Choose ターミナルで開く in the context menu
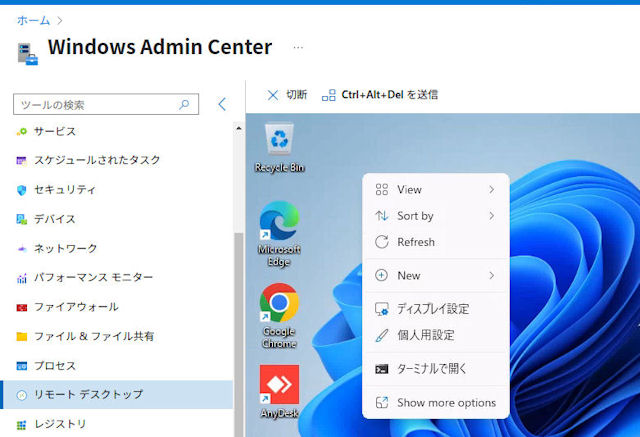Image resolution: width=640 pixels, height=437 pixels. (436, 369)
